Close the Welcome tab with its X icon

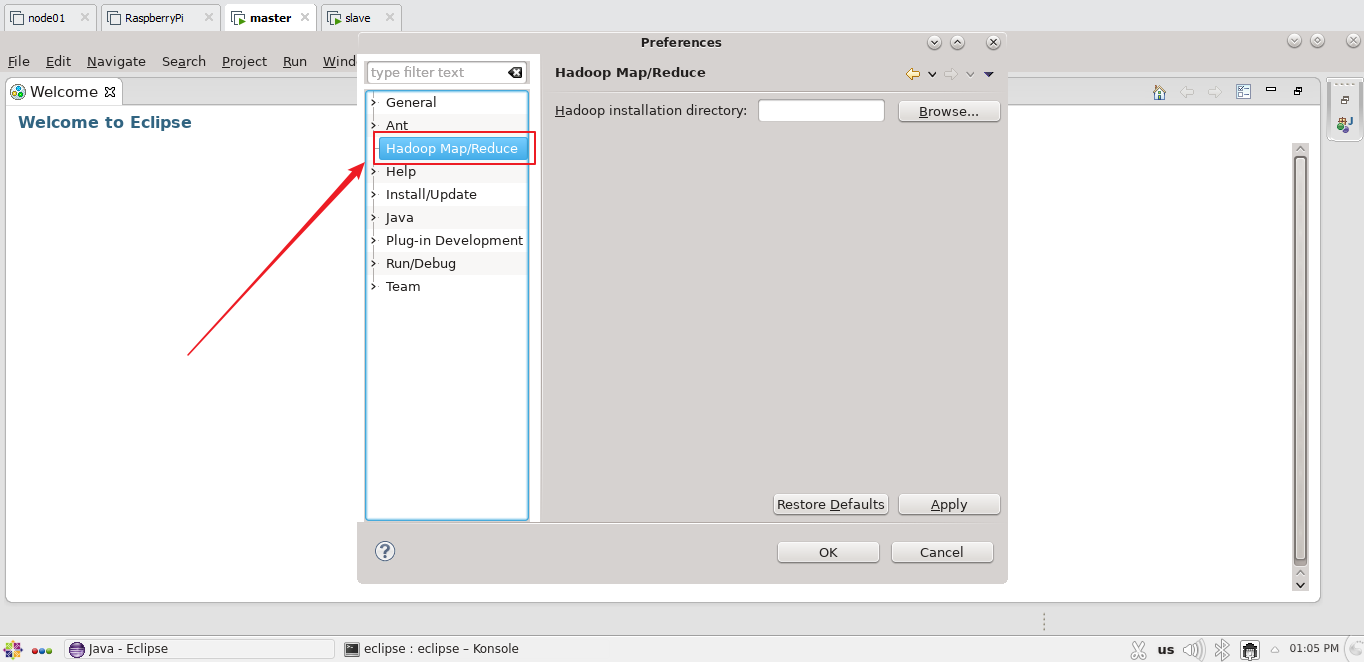(x=110, y=92)
